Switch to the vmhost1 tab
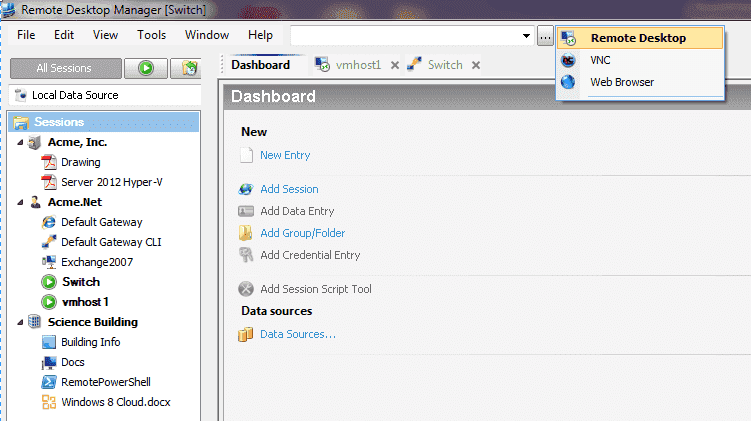Image resolution: width=751 pixels, height=421 pixels. tap(358, 65)
